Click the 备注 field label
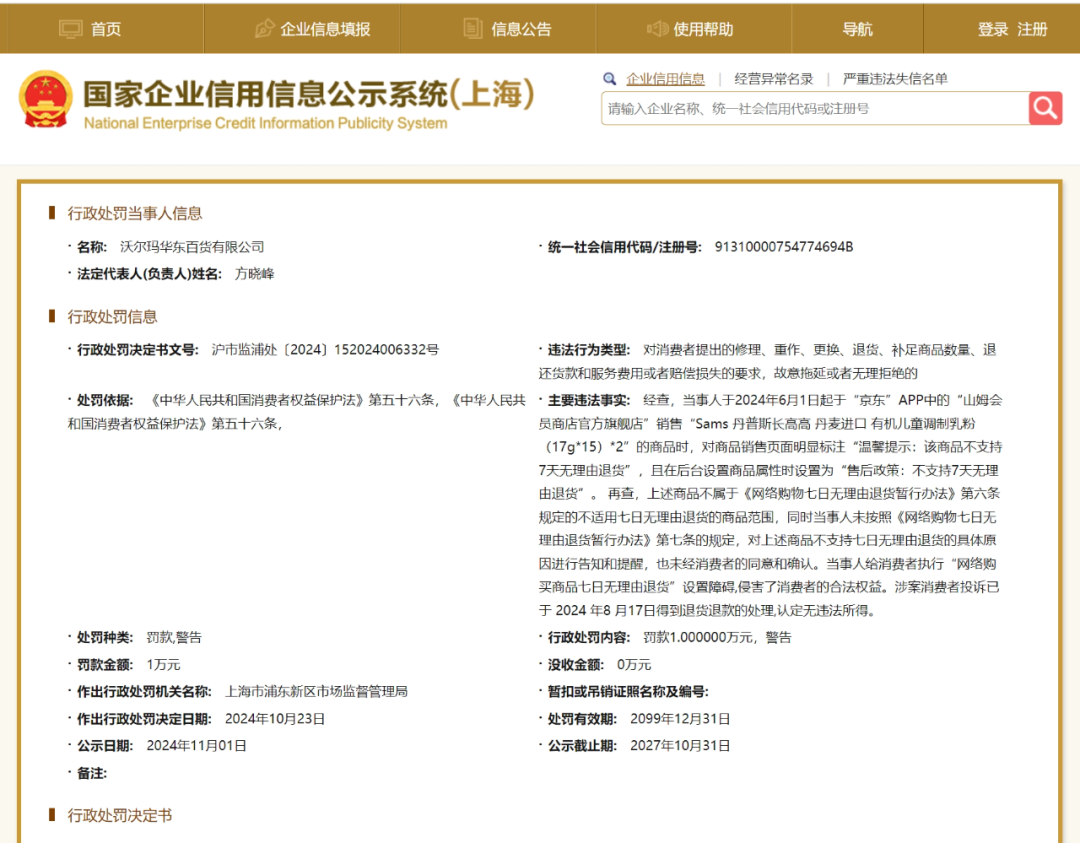 (x=92, y=773)
